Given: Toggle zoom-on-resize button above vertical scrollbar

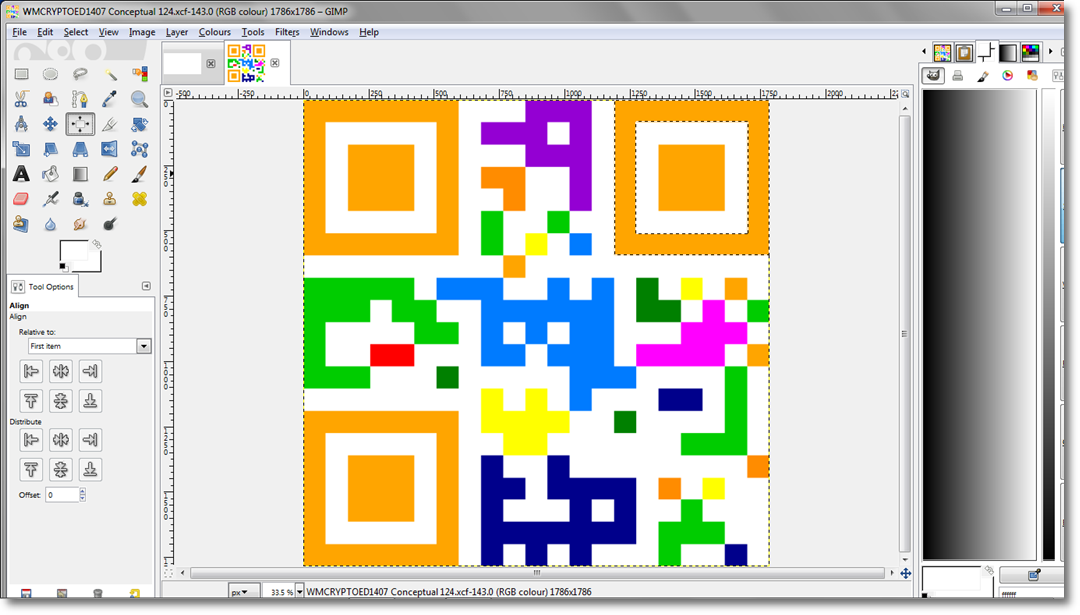Looking at the screenshot, I should click(905, 94).
